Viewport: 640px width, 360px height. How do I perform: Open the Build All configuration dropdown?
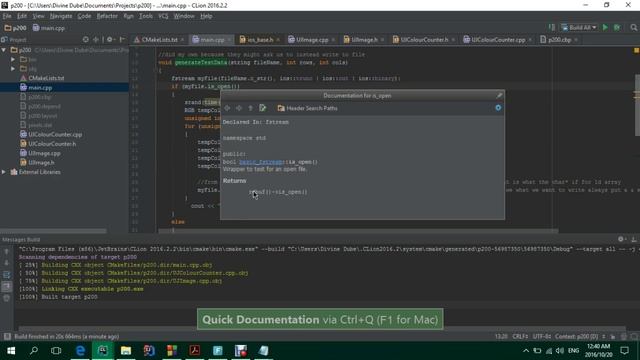[579, 27]
